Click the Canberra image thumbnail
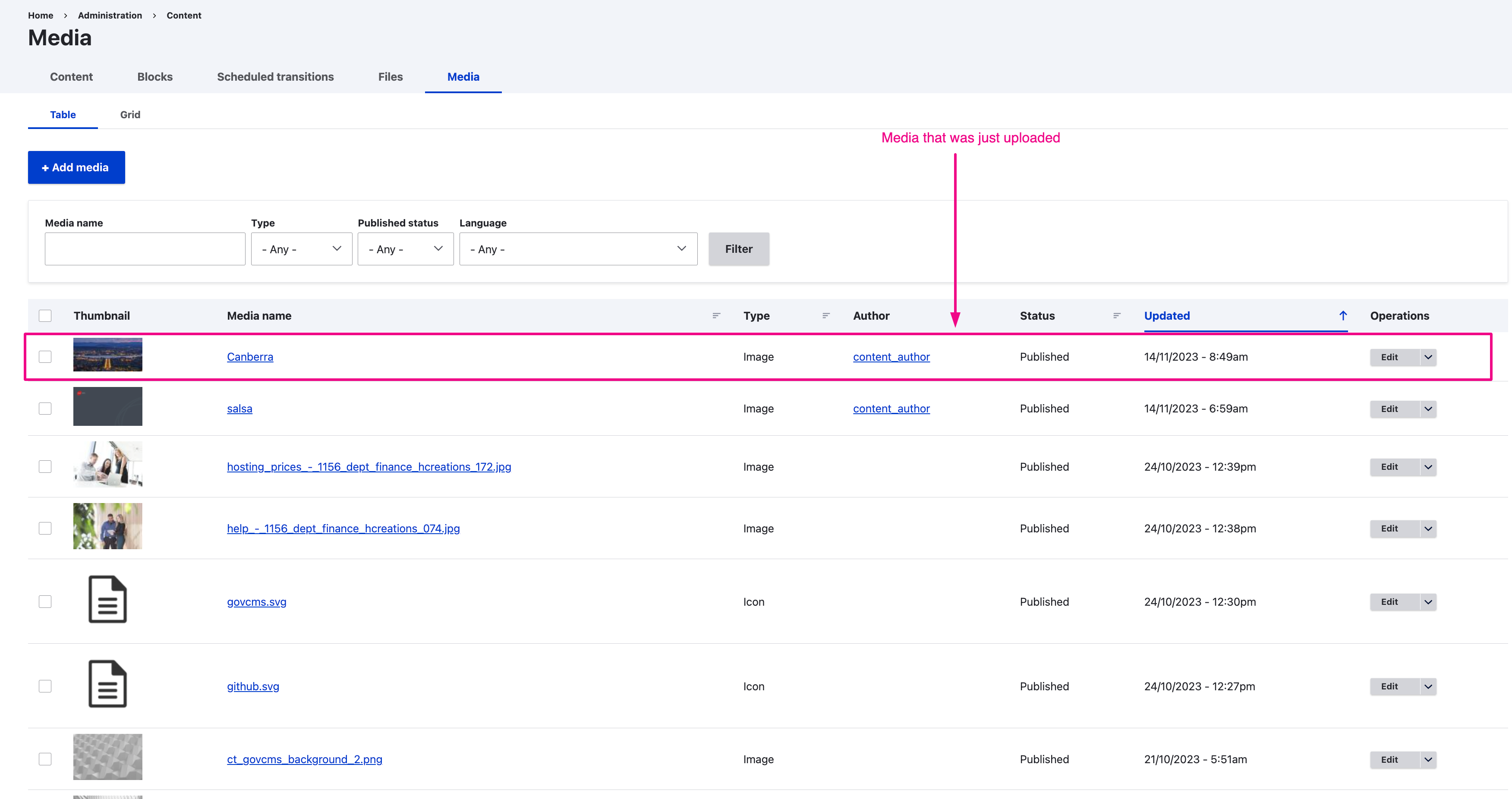This screenshot has height=799, width=1512. (x=107, y=354)
